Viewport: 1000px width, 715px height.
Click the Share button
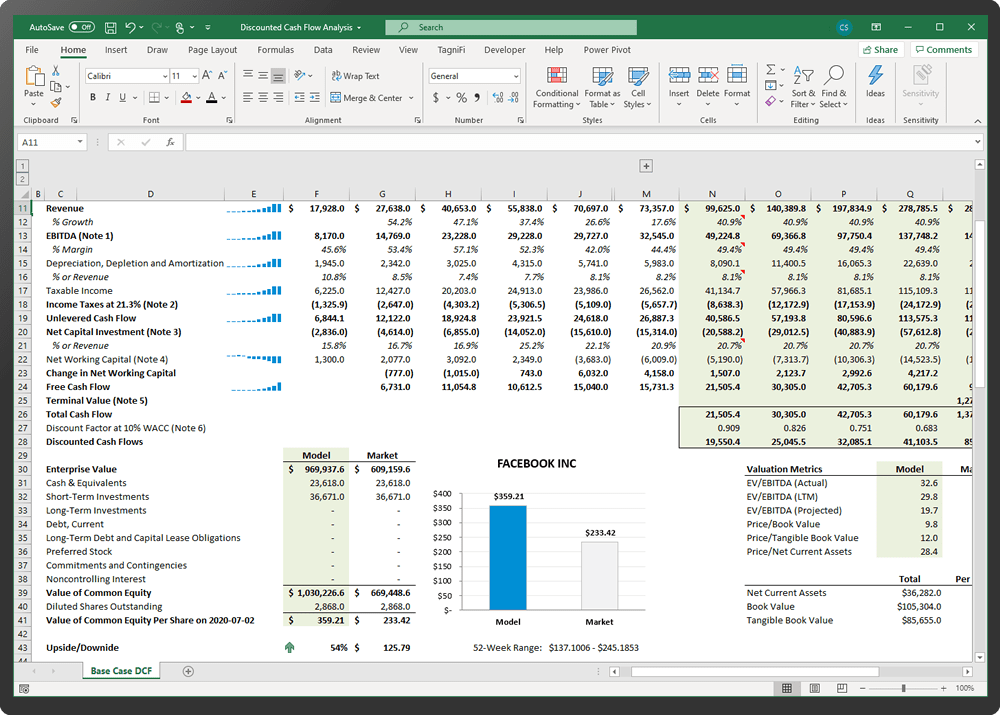pyautogui.click(x=880, y=50)
